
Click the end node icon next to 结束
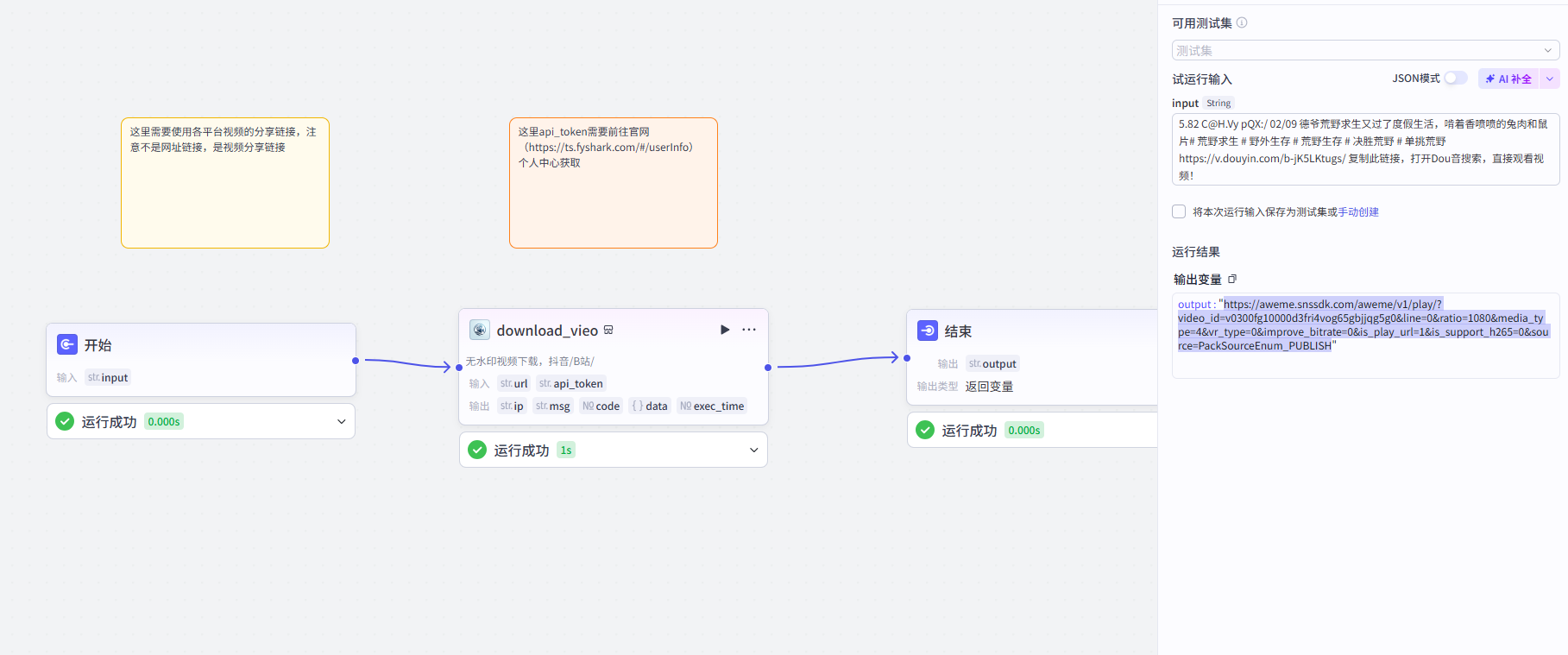tap(928, 331)
